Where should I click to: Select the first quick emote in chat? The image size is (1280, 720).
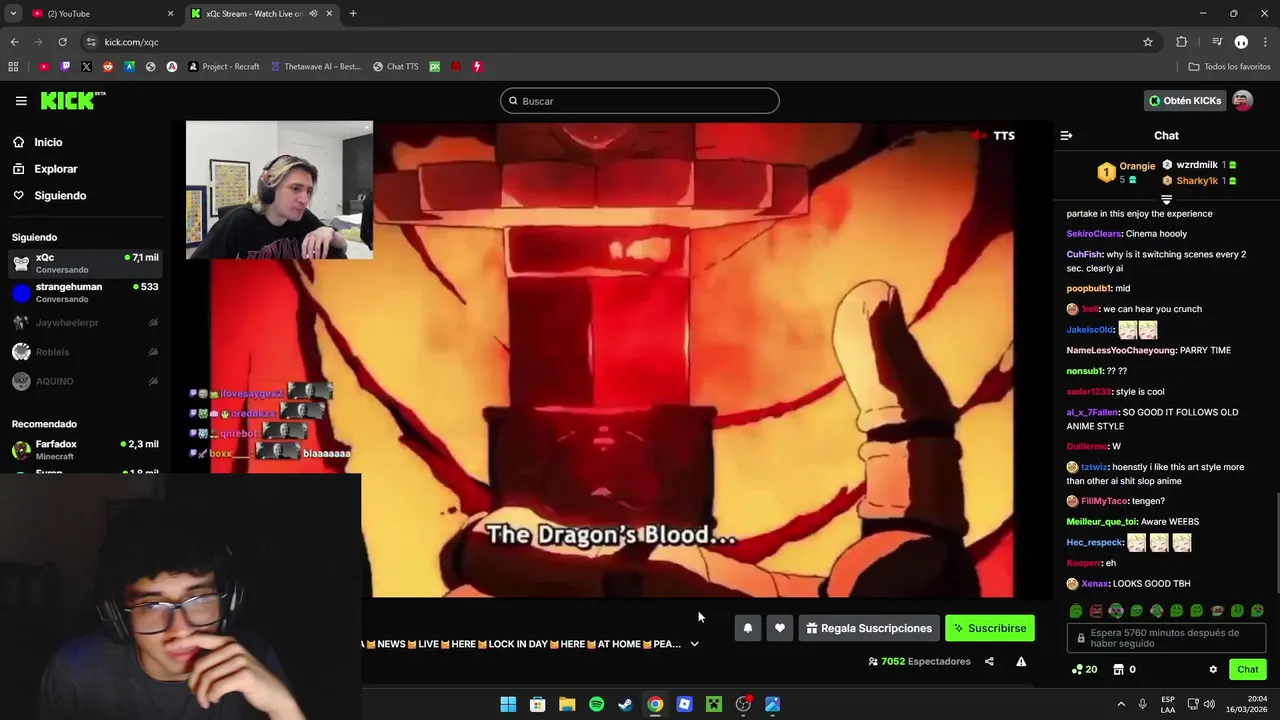tap(1076, 611)
